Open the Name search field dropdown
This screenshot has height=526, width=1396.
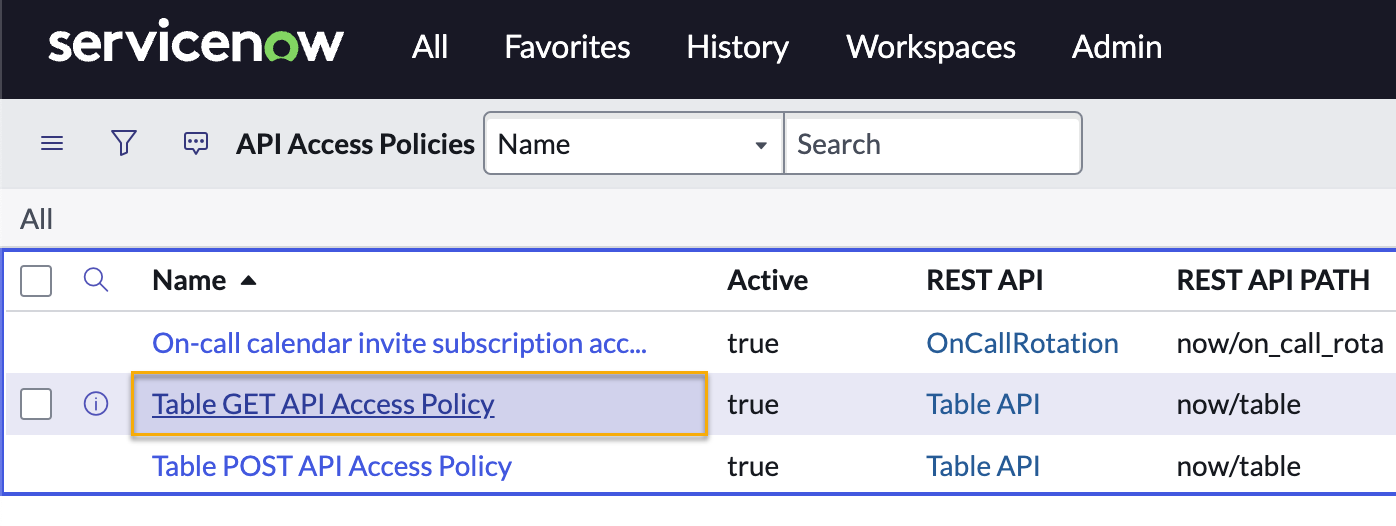(633, 144)
